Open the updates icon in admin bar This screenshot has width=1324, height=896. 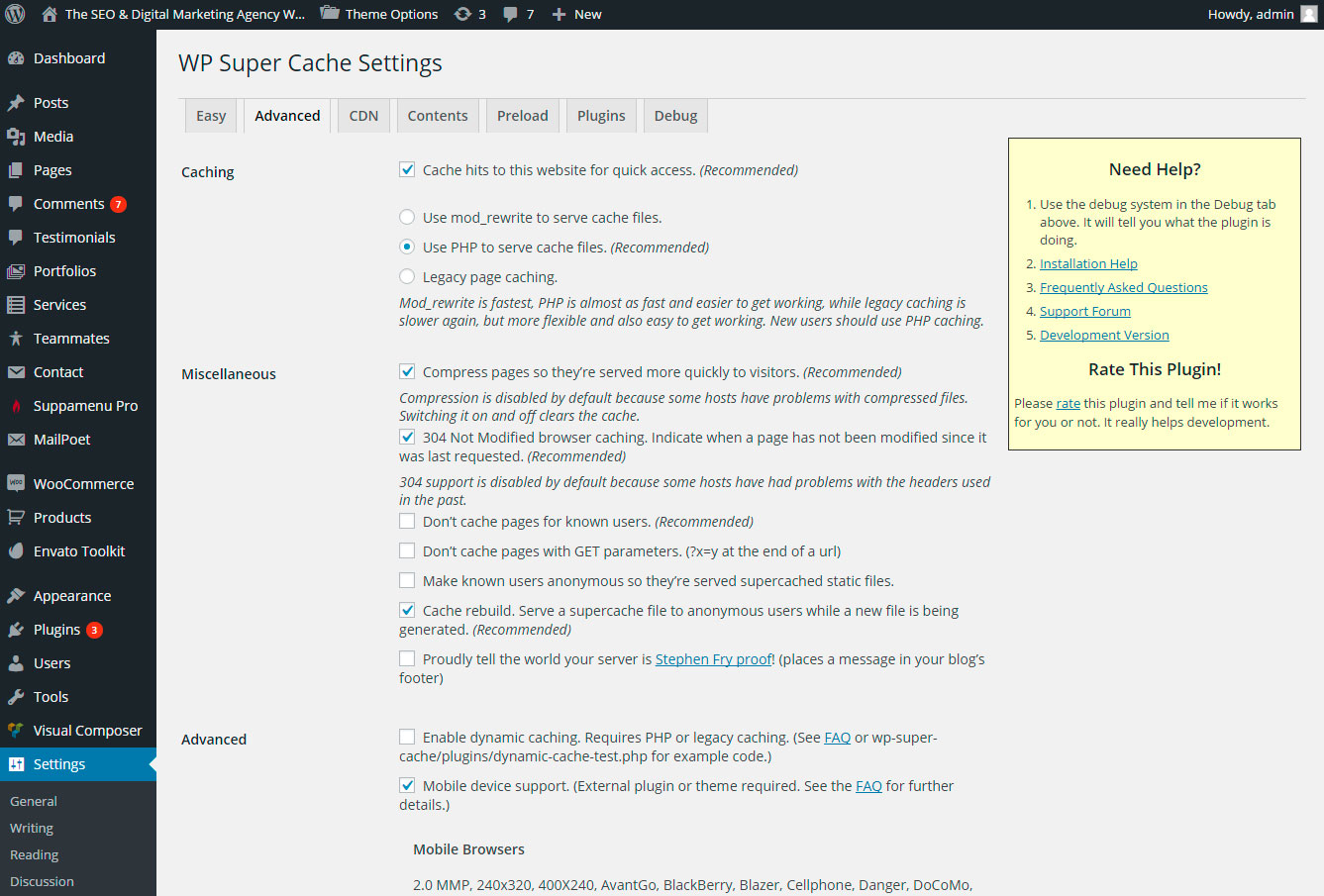(x=462, y=14)
